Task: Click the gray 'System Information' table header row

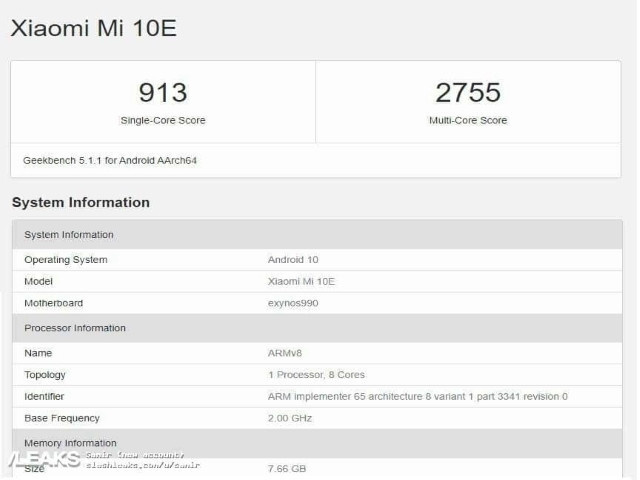Action: coord(317,235)
